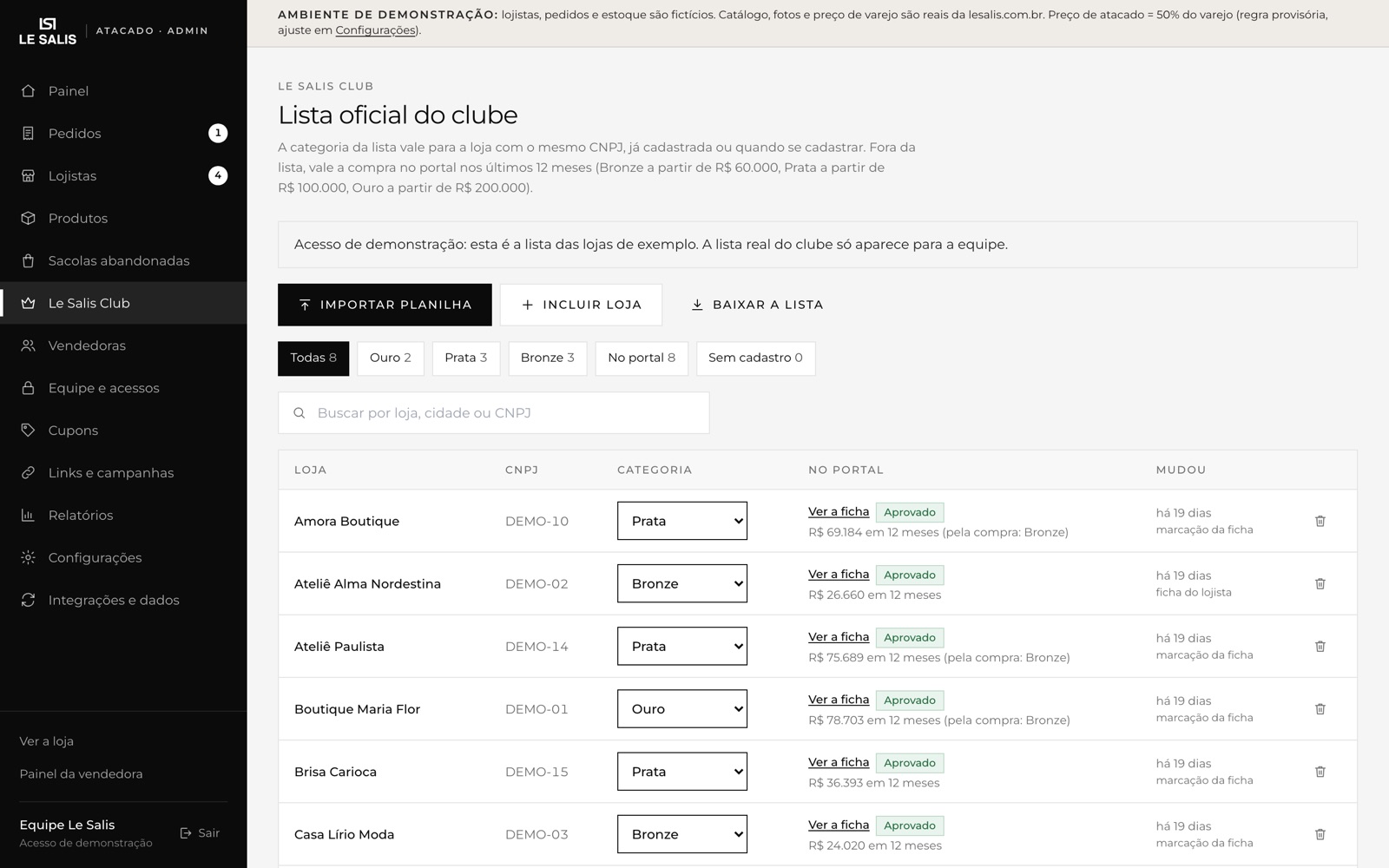Click the Cupons tag icon in the sidebar
The height and width of the screenshot is (868, 1389).
coord(28,431)
